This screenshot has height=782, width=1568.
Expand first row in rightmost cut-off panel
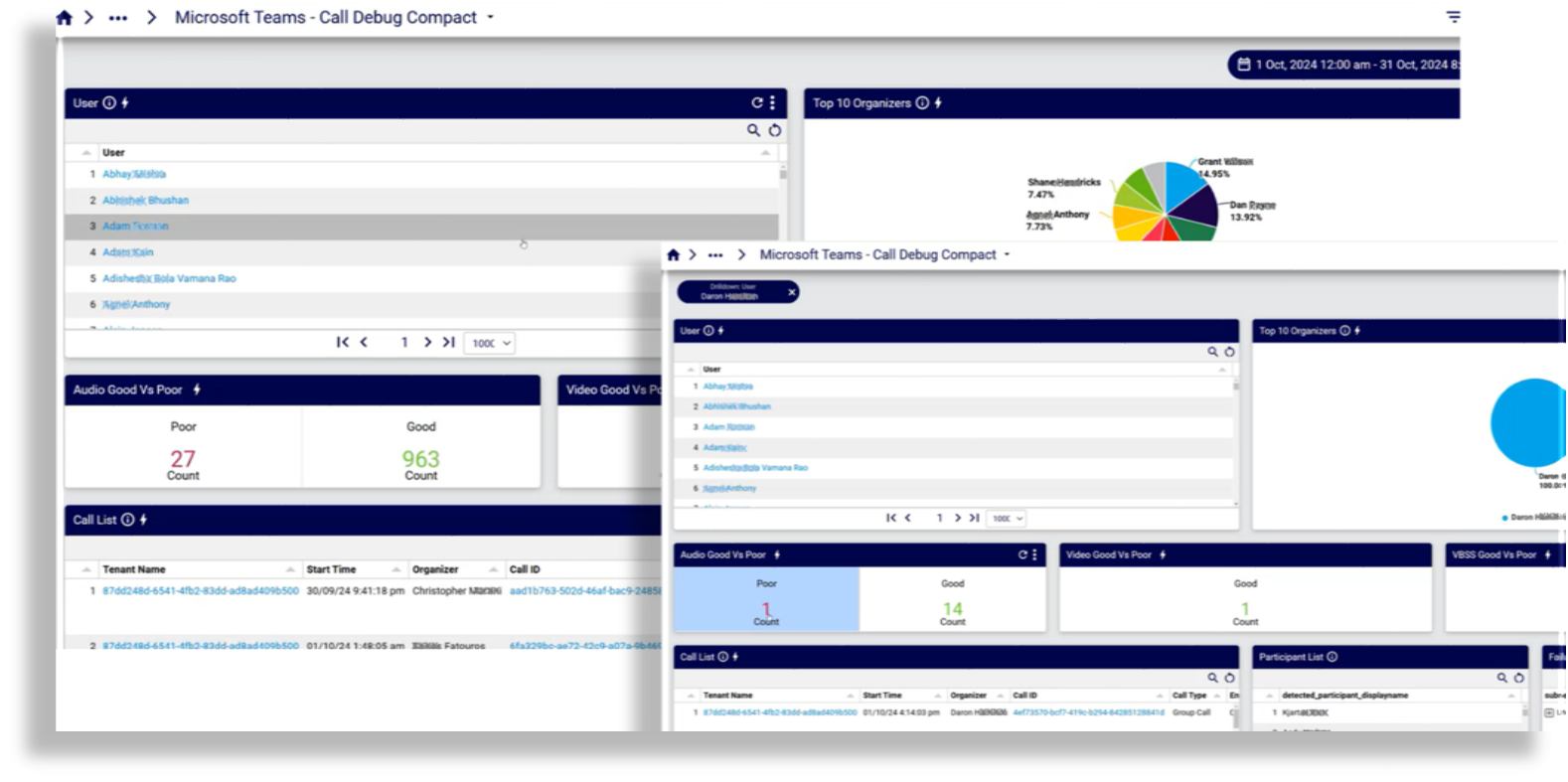(x=1549, y=712)
